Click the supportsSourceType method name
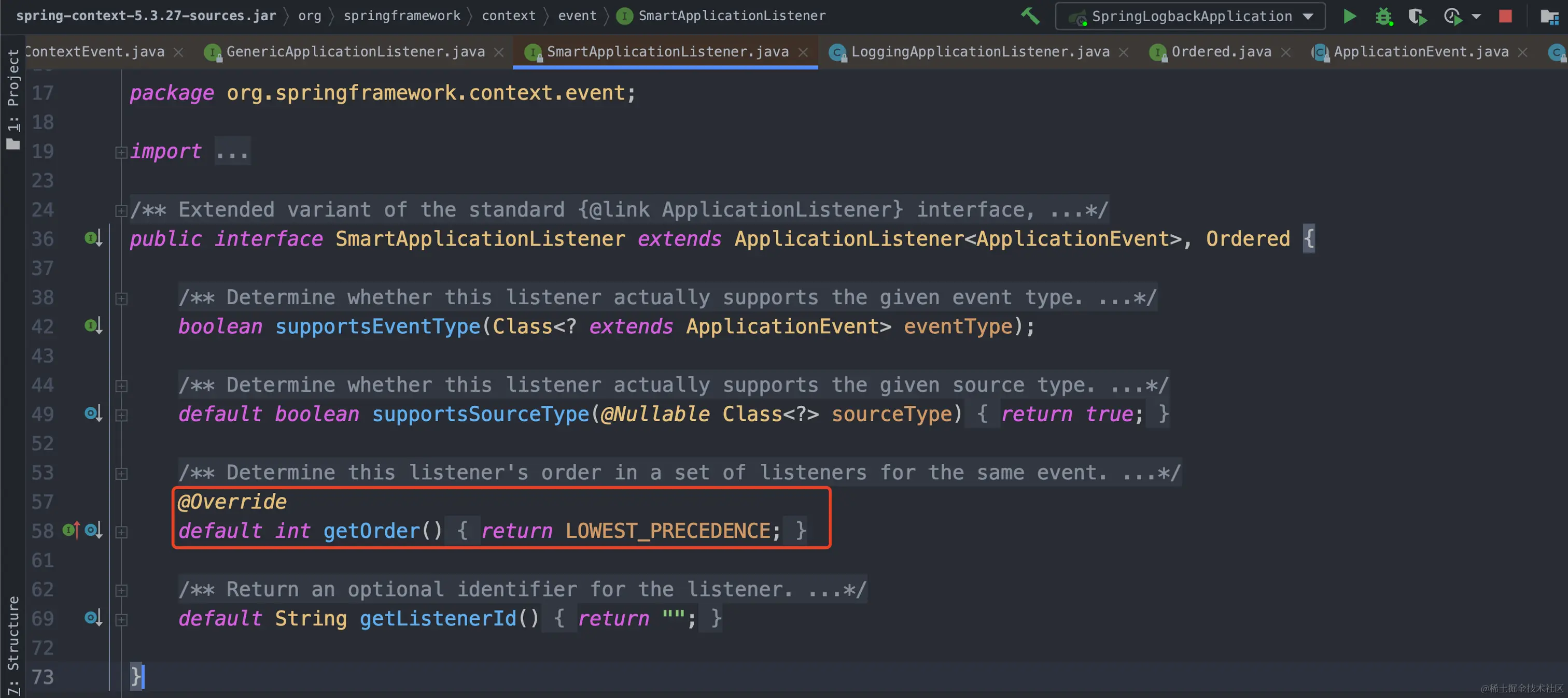Image resolution: width=1568 pixels, height=698 pixels. point(480,414)
